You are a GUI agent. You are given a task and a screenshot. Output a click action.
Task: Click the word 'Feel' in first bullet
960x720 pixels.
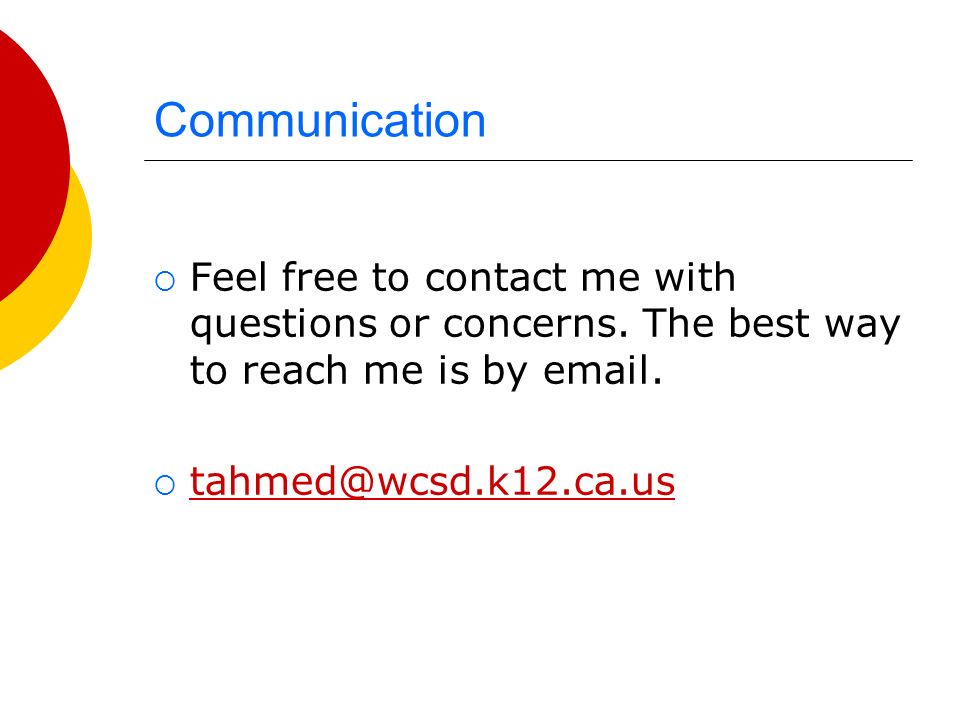(x=229, y=277)
